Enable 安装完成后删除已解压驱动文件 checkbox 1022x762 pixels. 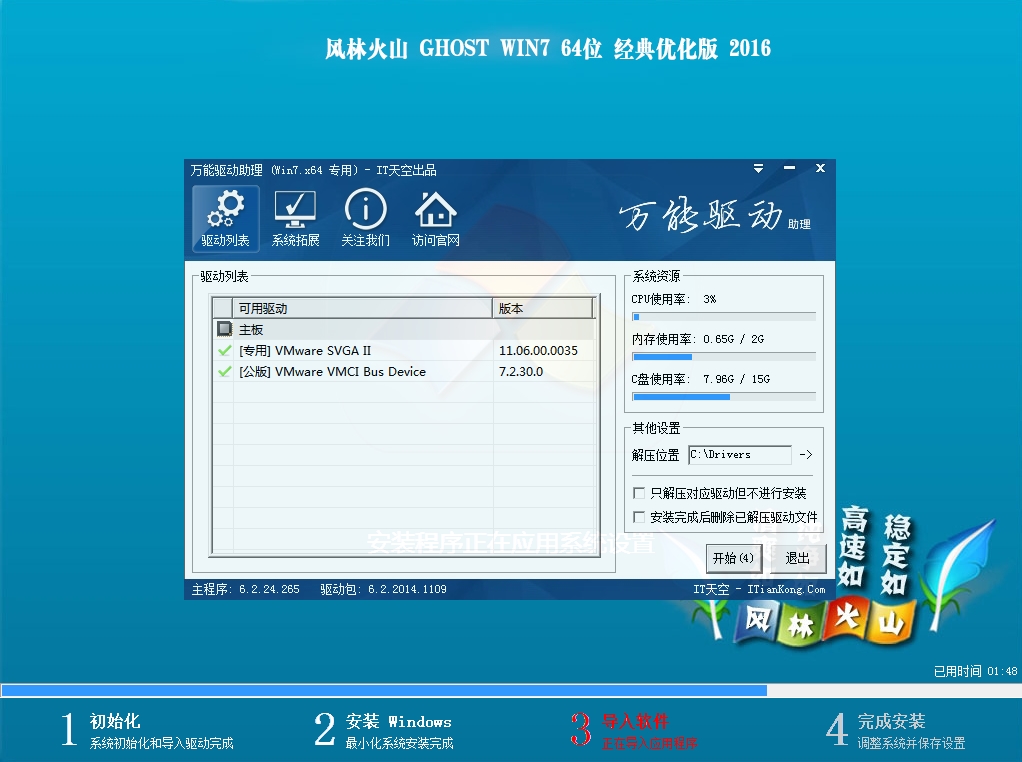pyautogui.click(x=639, y=517)
